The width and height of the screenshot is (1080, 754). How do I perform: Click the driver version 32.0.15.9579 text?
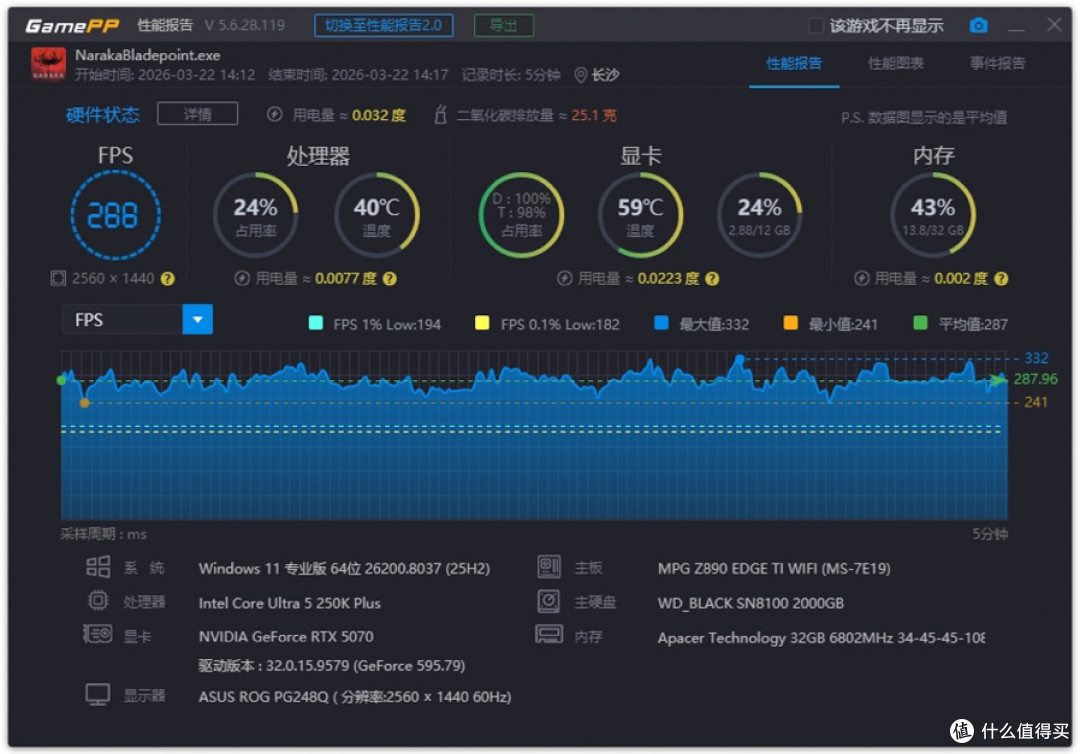331,666
